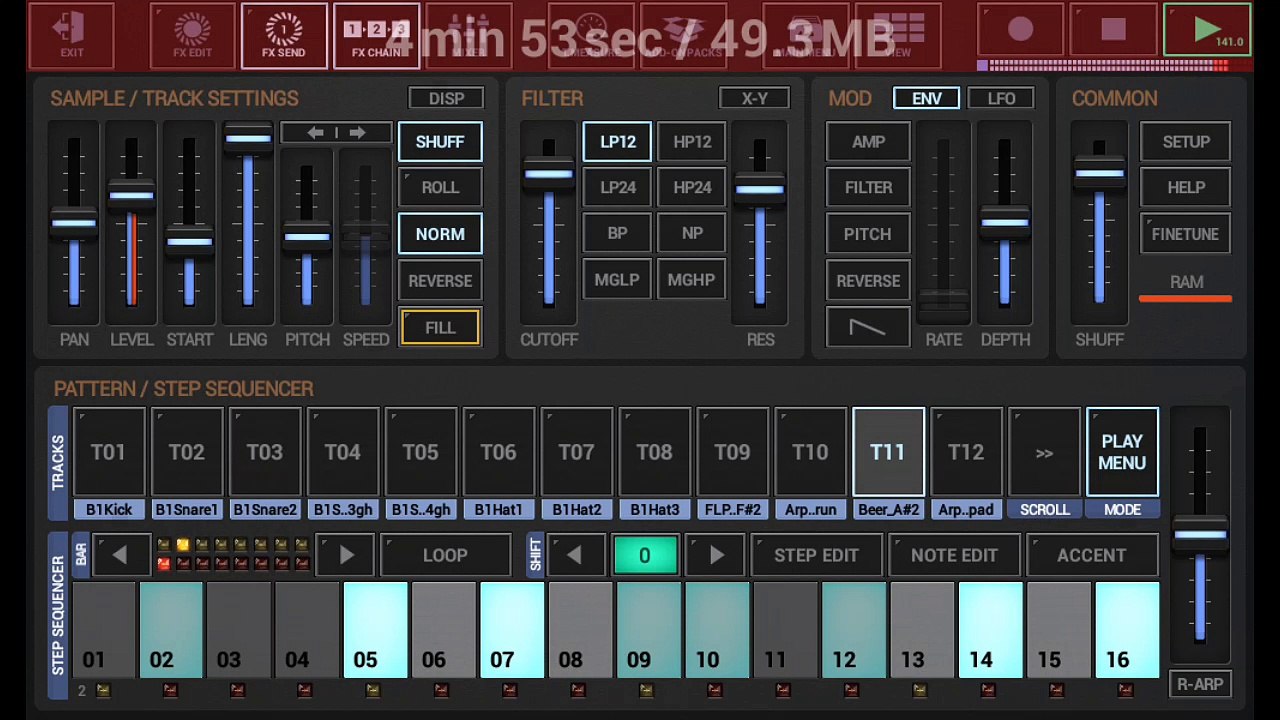The height and width of the screenshot is (720, 1280).
Task: Open STEP EDIT mode
Action: (816, 555)
